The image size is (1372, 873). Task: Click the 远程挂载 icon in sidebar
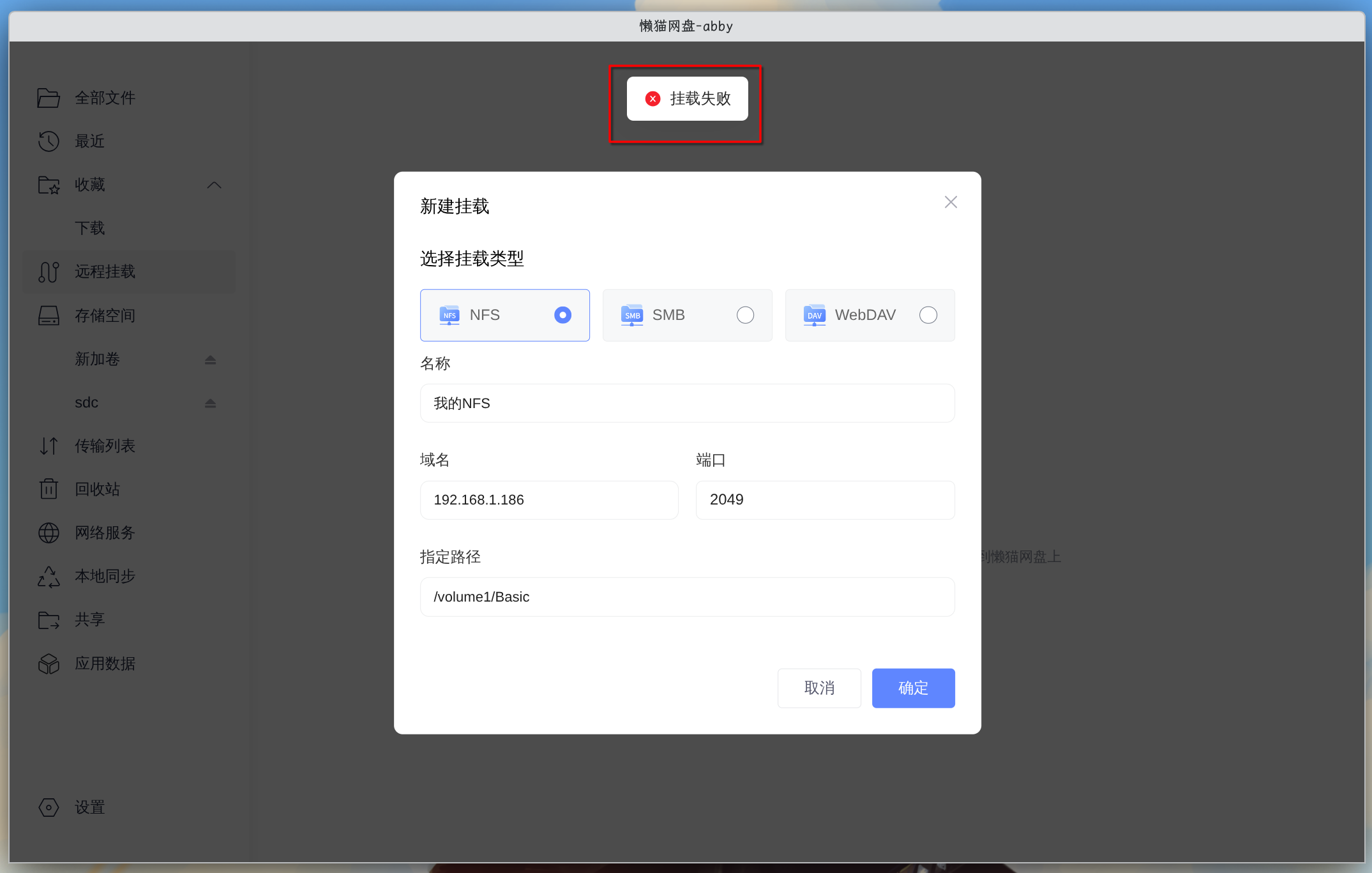pos(49,272)
